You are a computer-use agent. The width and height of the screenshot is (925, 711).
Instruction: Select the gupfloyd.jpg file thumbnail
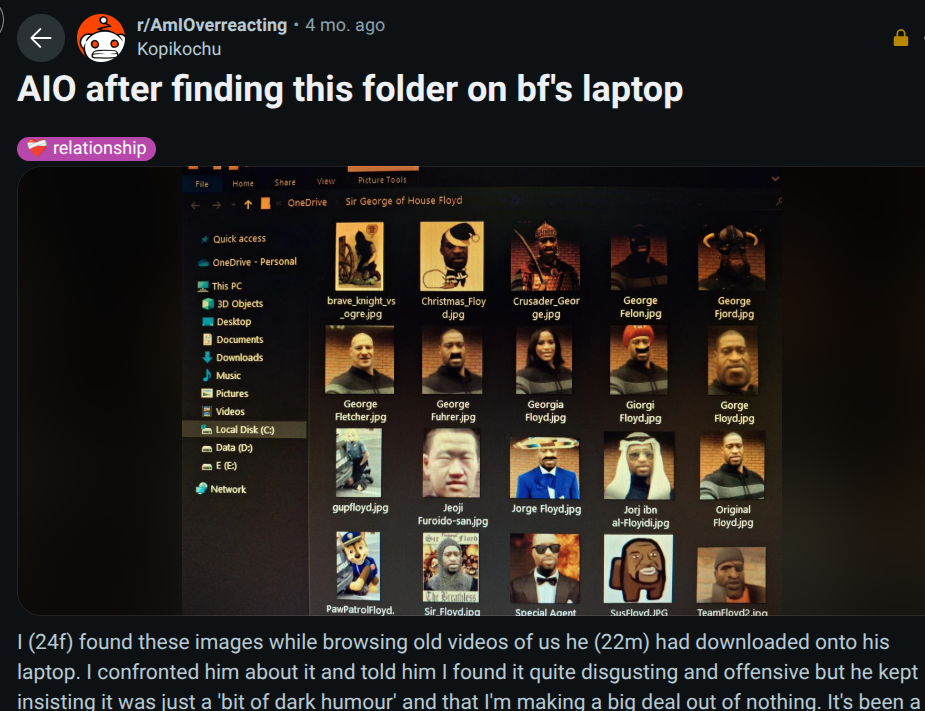click(x=359, y=463)
